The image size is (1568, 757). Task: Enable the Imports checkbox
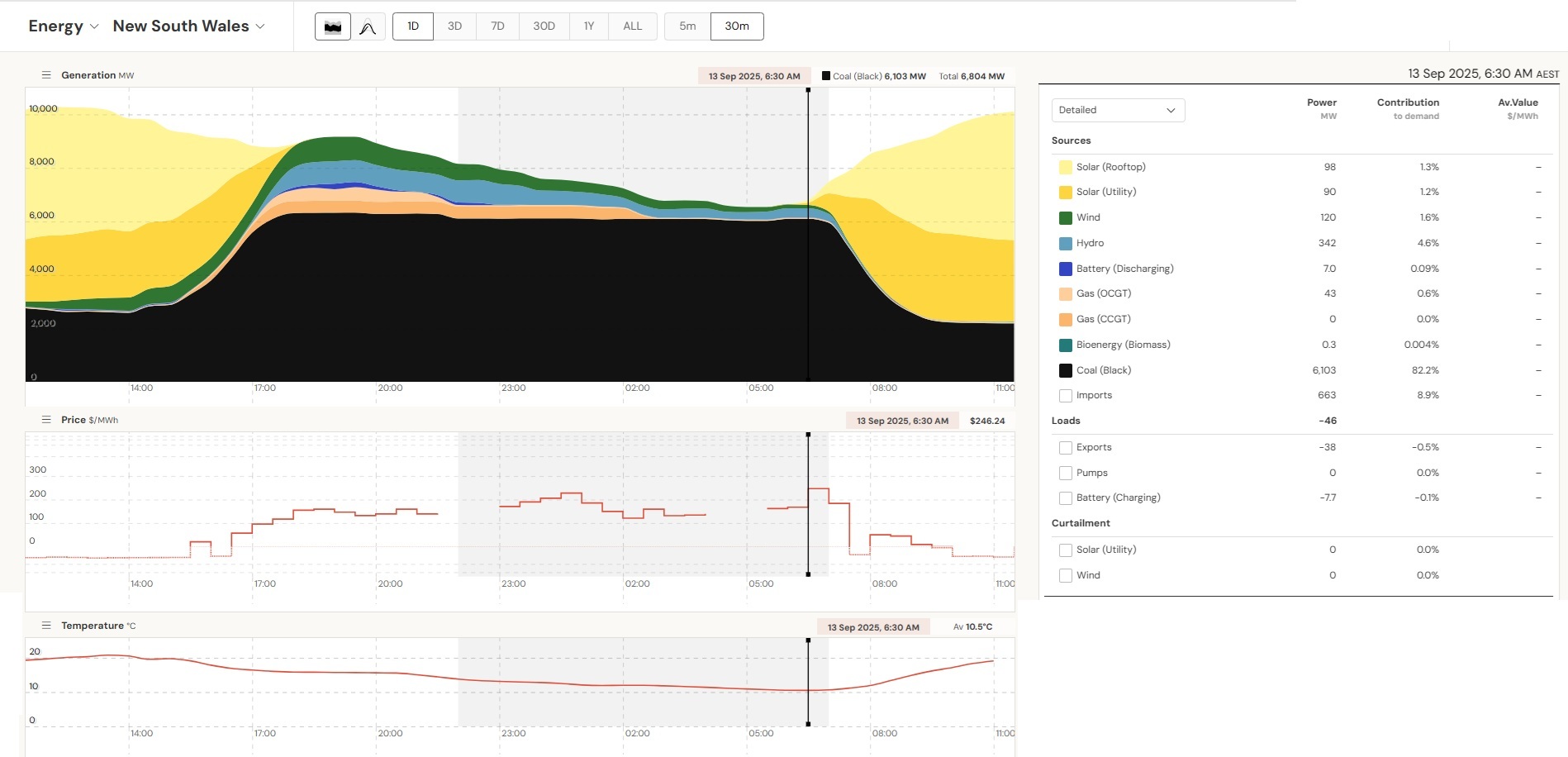1066,395
